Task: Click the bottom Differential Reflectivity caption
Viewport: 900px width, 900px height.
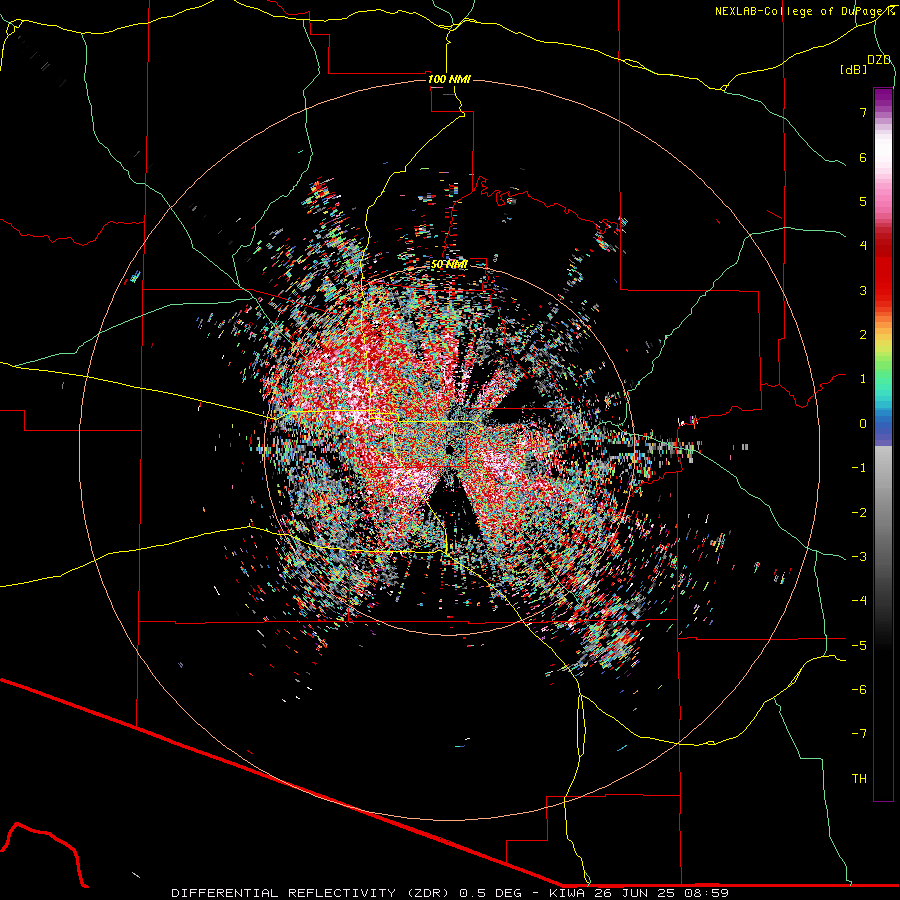Action: (450, 893)
